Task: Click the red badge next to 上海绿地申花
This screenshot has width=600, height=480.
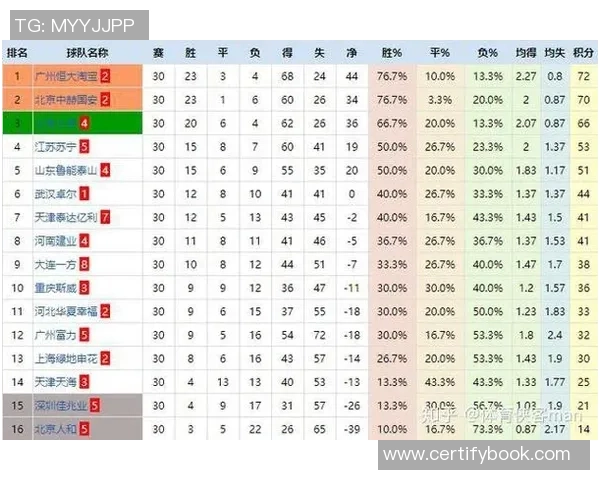Action: point(105,358)
